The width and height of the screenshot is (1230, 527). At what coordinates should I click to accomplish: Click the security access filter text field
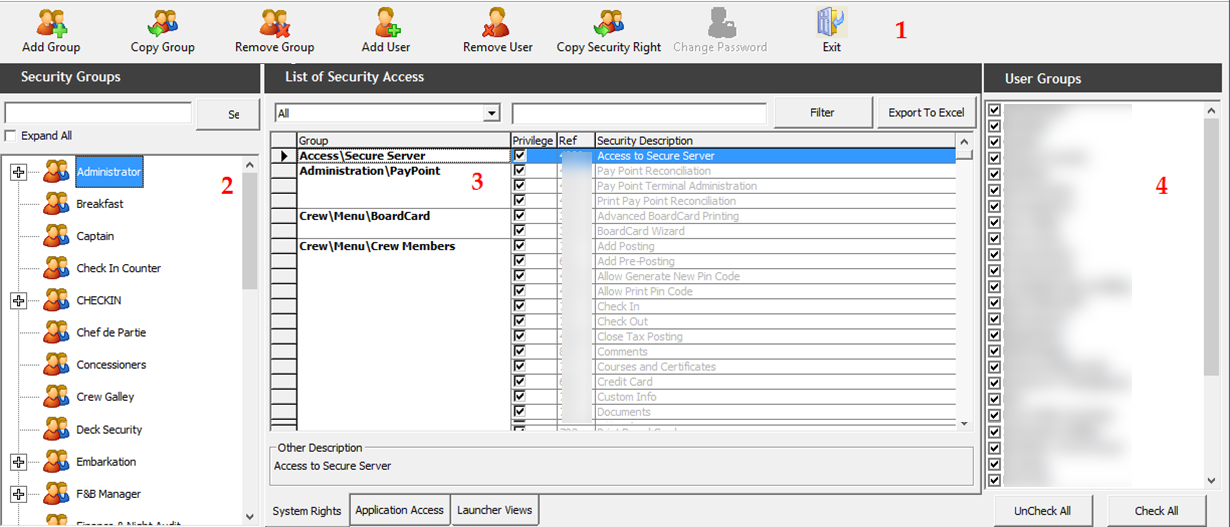click(639, 113)
